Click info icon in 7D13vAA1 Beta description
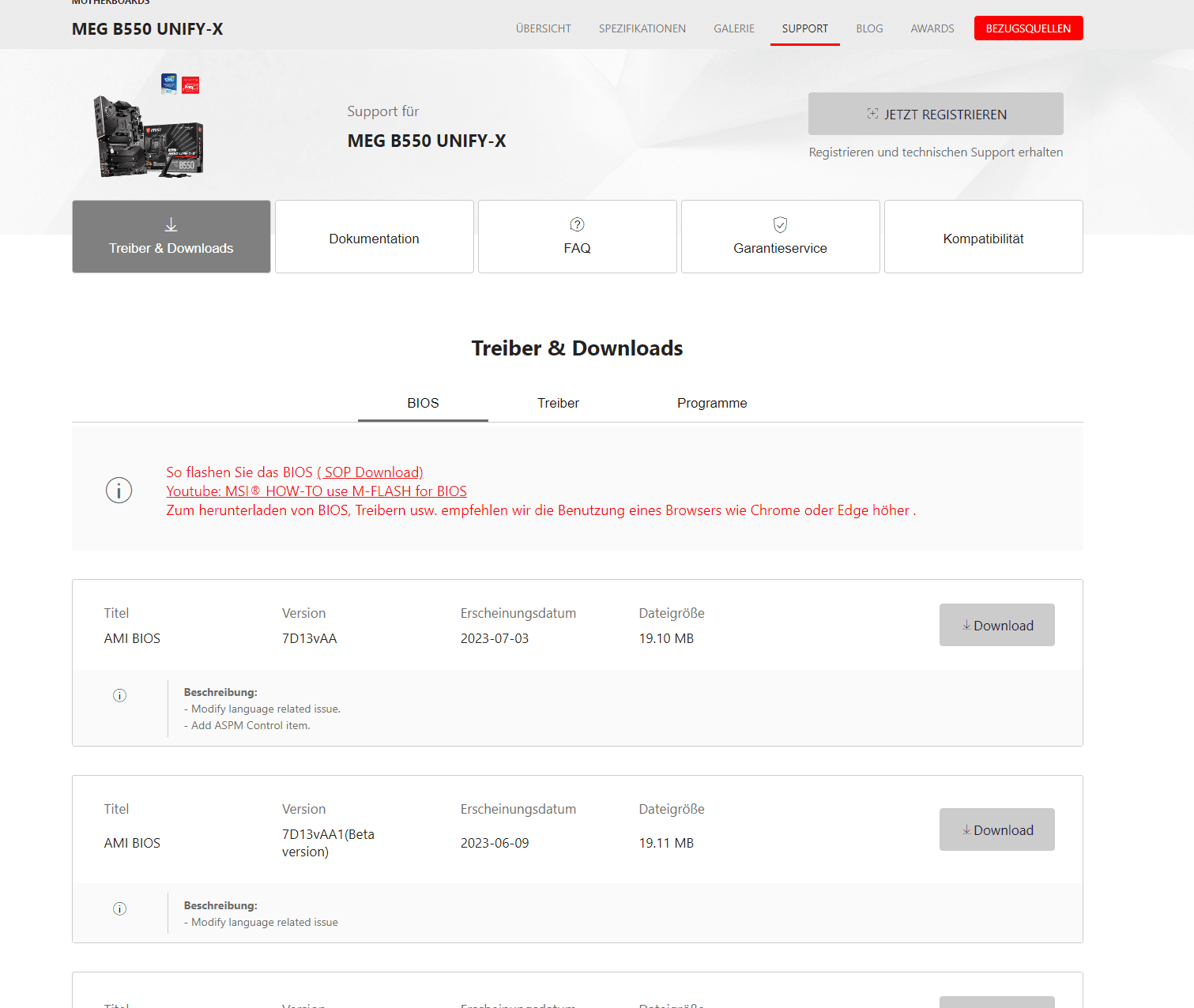 [120, 908]
